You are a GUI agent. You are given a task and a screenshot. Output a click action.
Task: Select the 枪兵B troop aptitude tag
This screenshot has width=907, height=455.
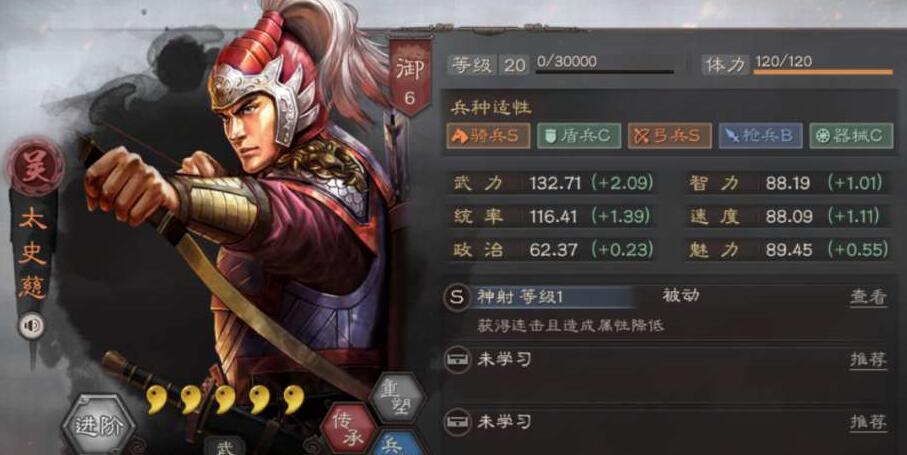click(x=761, y=135)
